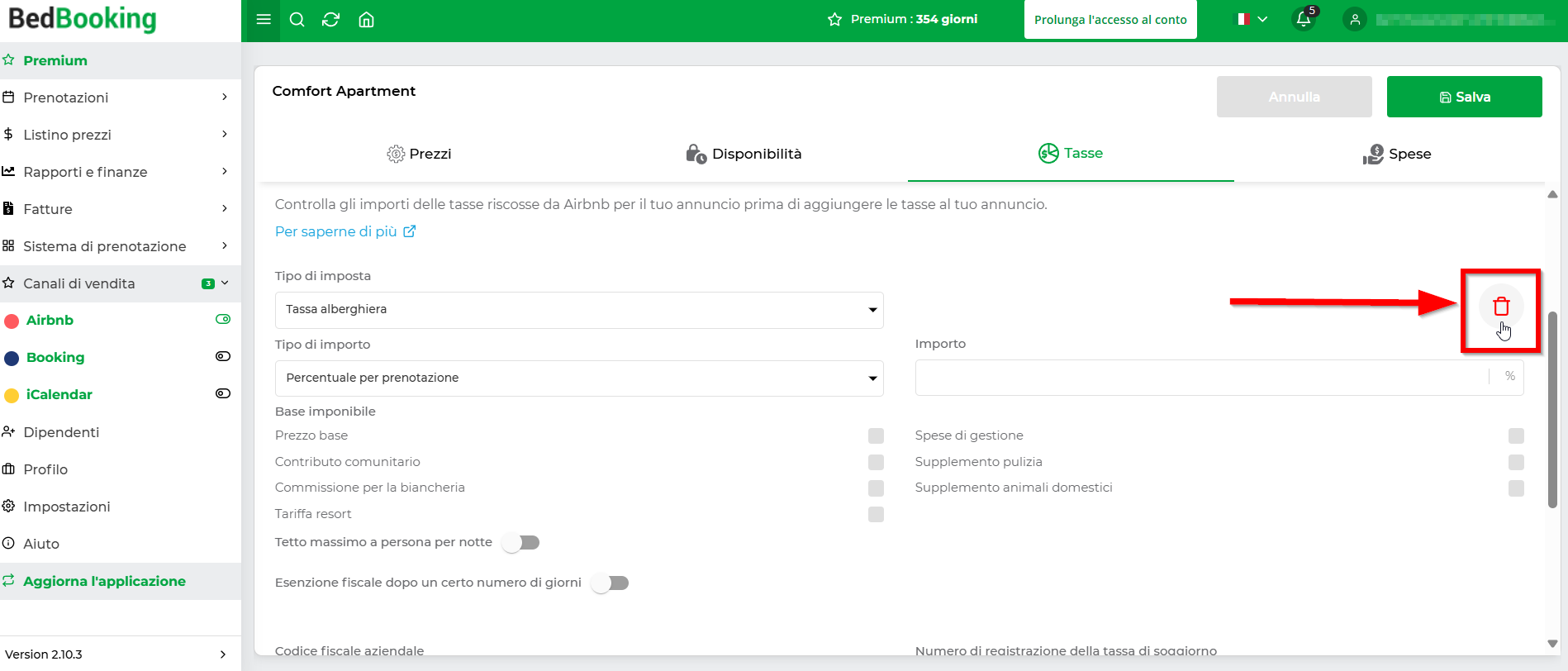1568x671 pixels.
Task: Toggle the Booking channel switch
Action: [x=223, y=356]
